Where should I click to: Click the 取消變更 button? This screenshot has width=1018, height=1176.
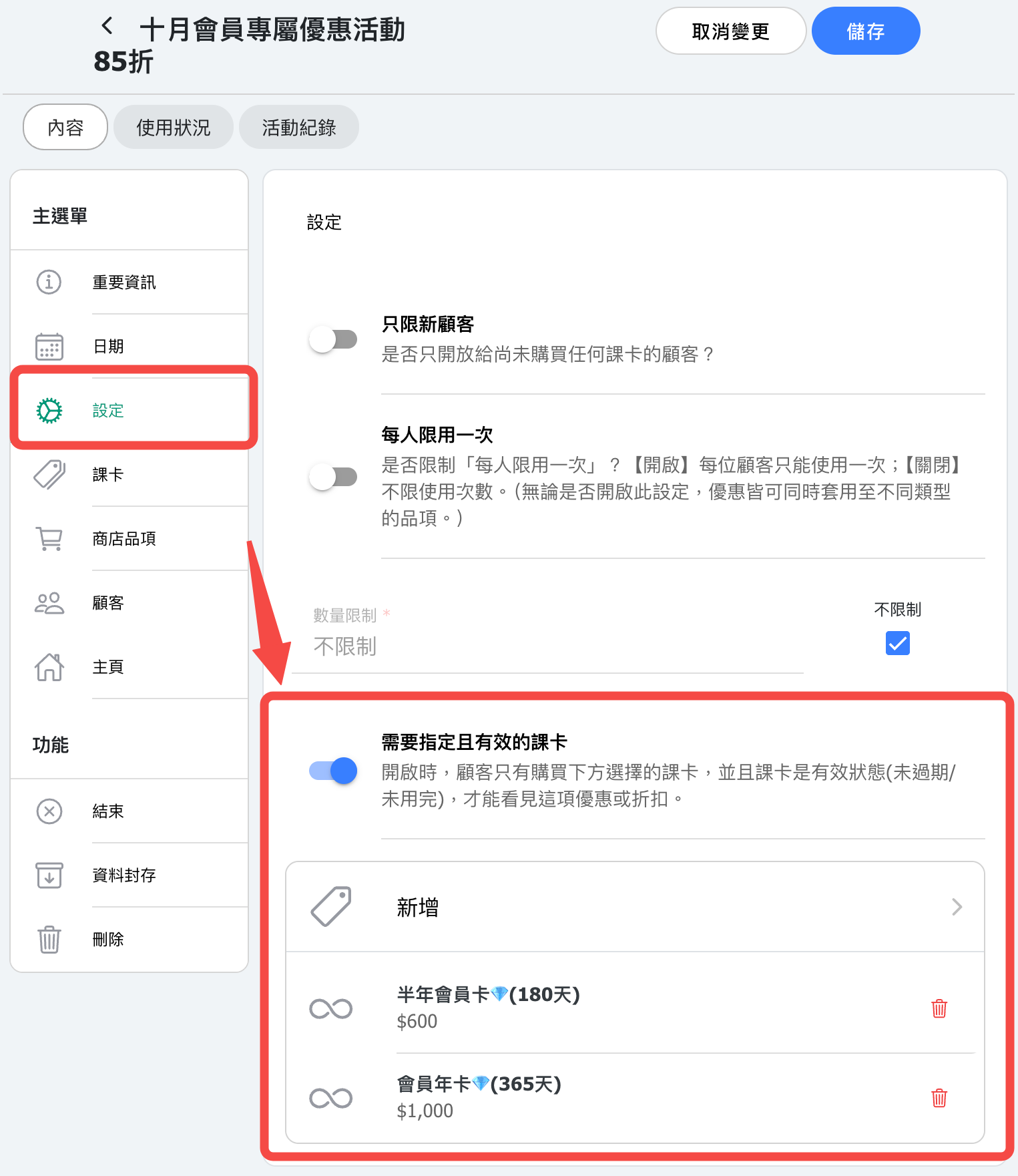tap(730, 31)
